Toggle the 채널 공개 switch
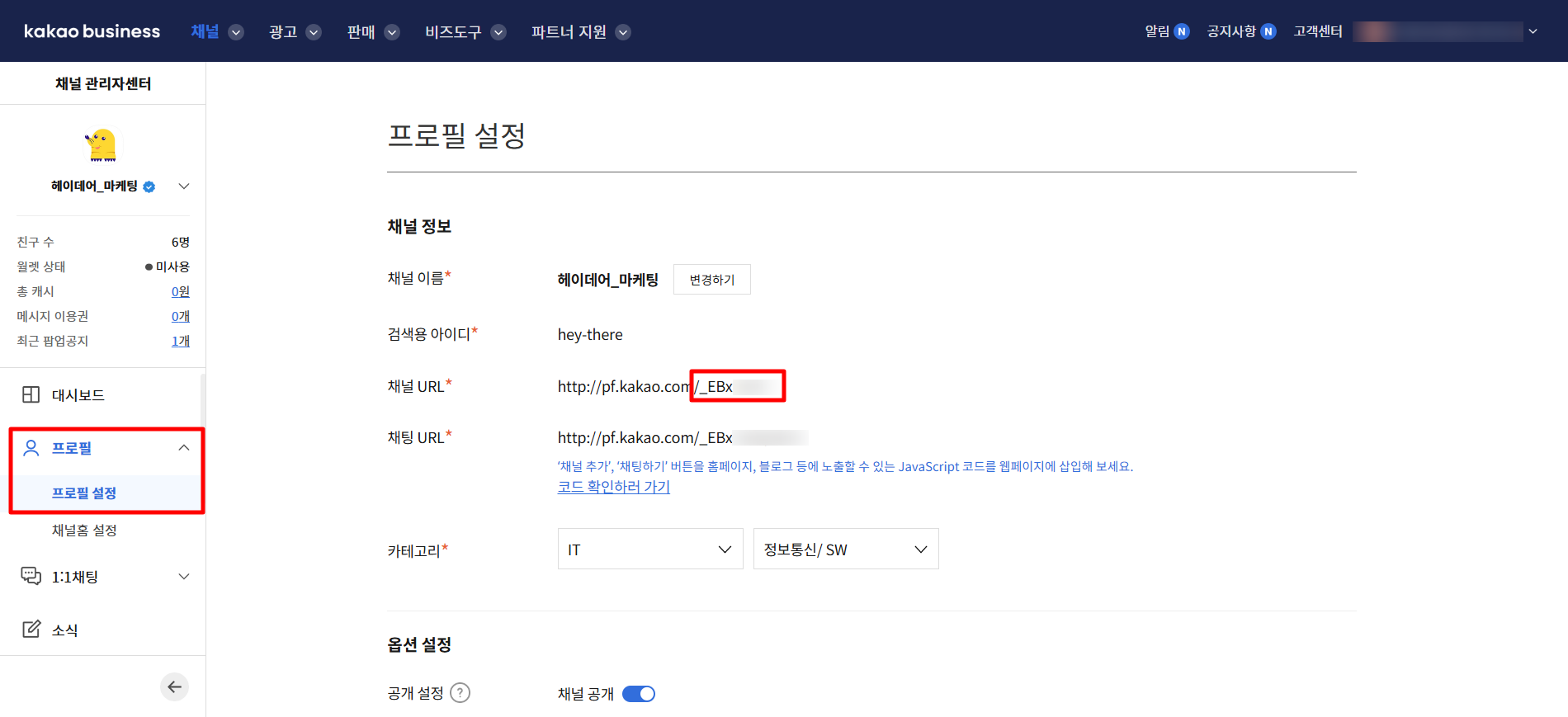Image resolution: width=1568 pixels, height=717 pixels. pyautogui.click(x=639, y=694)
